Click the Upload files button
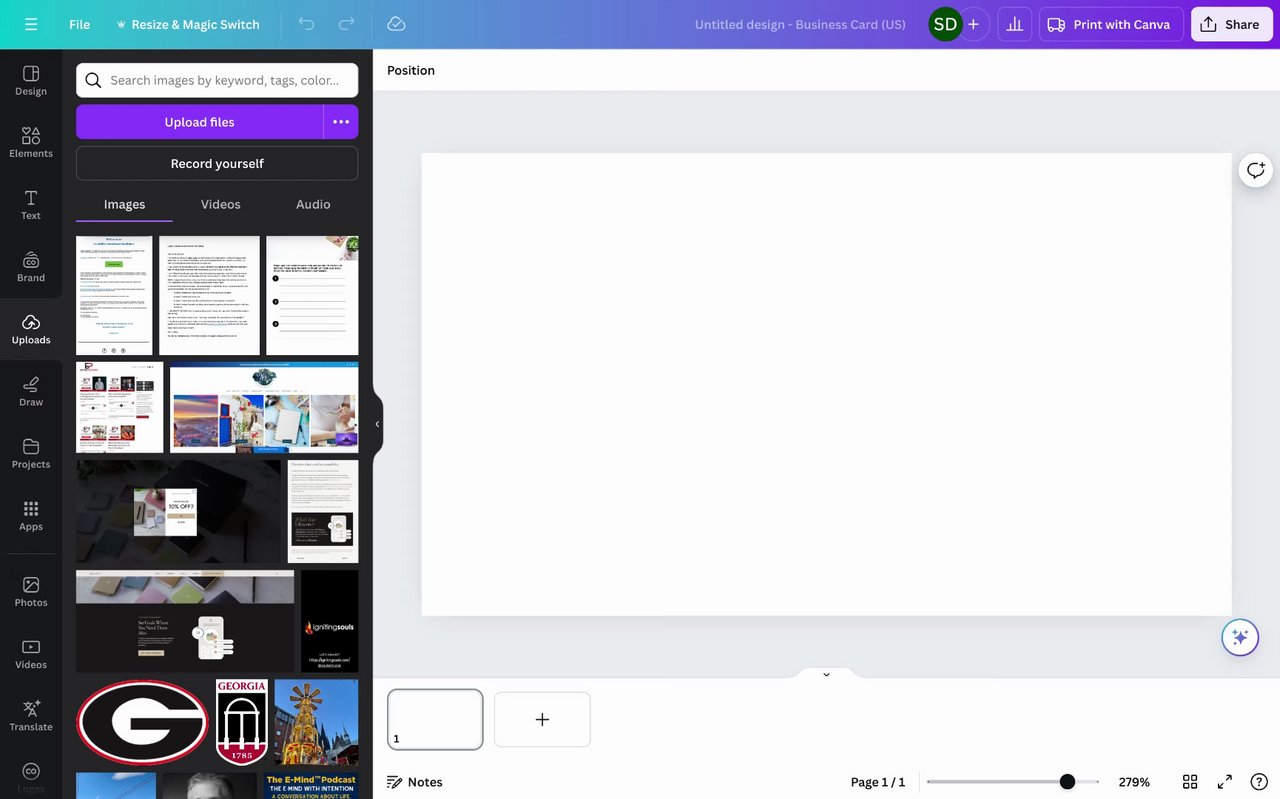The width and height of the screenshot is (1280, 799). (200, 122)
